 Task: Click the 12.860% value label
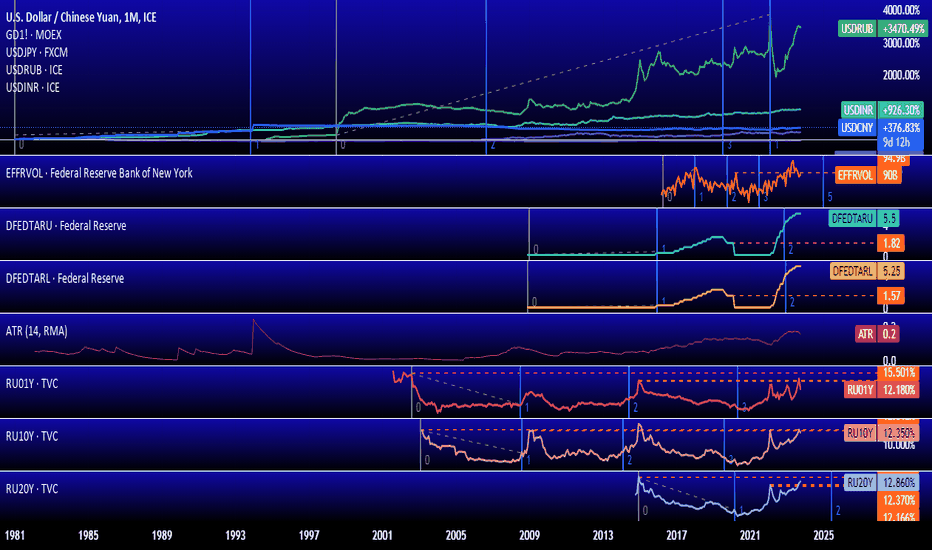(898, 483)
